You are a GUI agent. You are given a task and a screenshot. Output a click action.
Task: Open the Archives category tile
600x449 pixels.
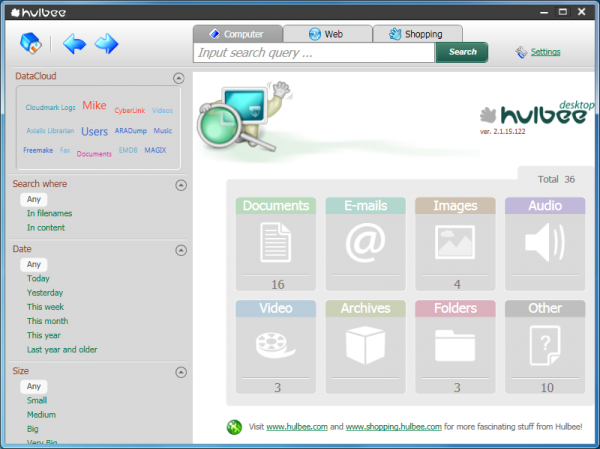click(x=365, y=347)
